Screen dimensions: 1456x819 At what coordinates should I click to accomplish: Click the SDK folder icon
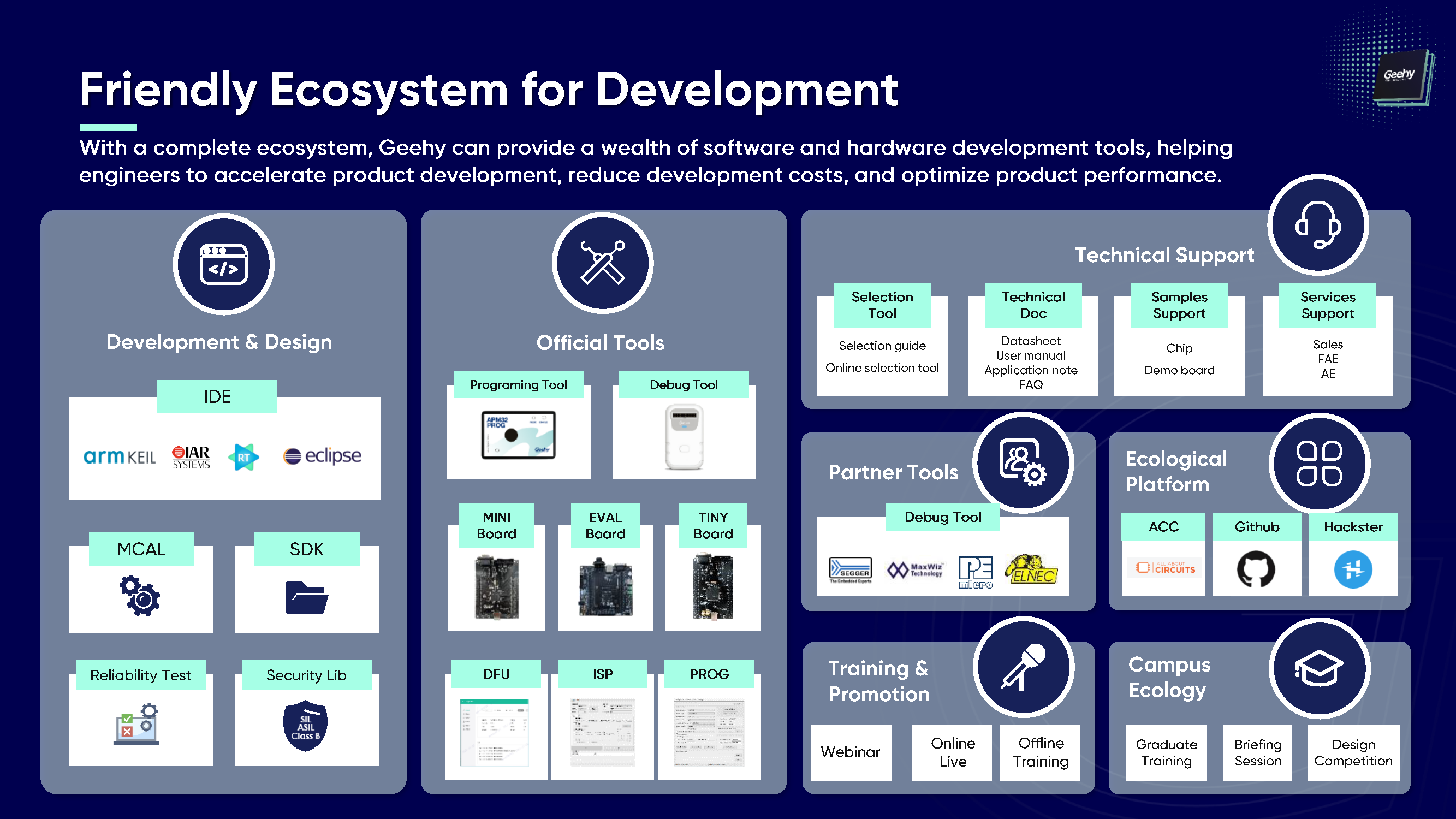coord(306,597)
